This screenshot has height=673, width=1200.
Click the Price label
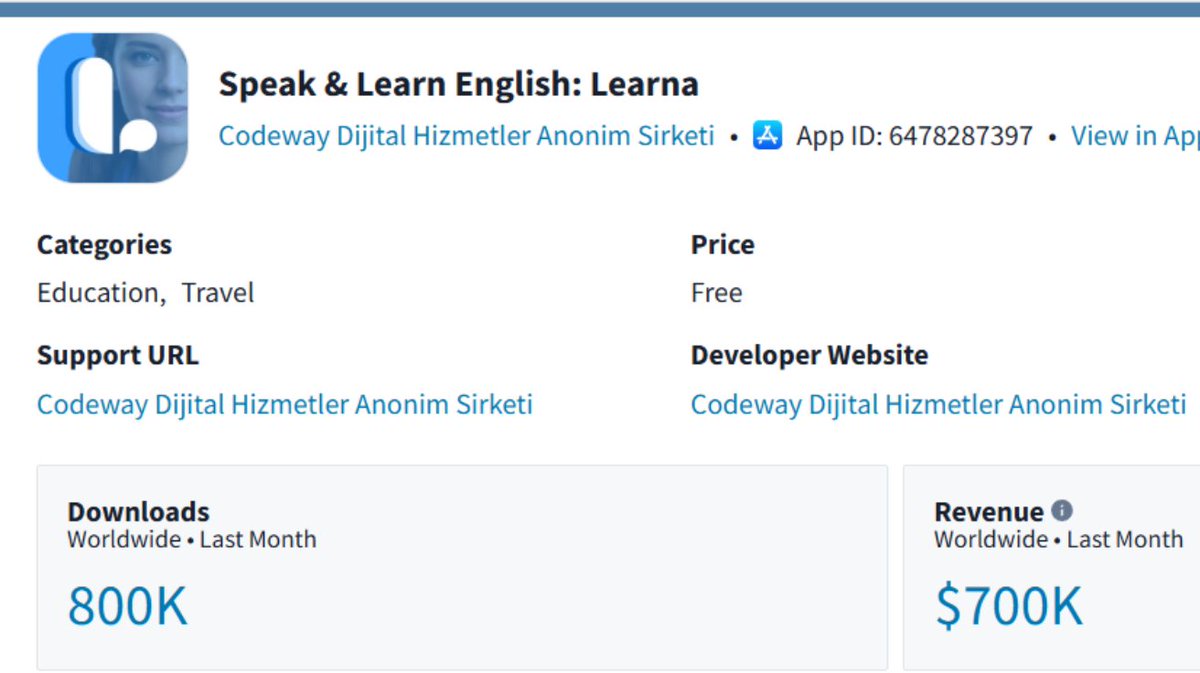tap(723, 245)
